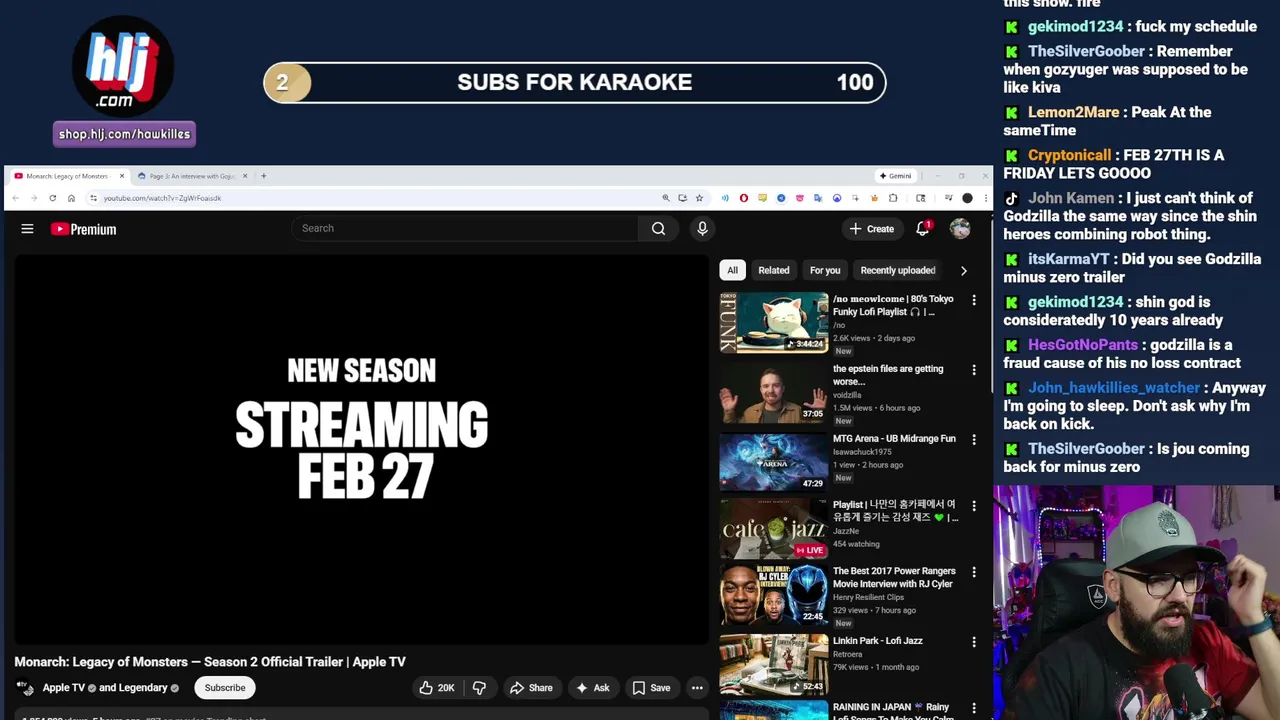Click the YouTube Premium logo

[84, 229]
